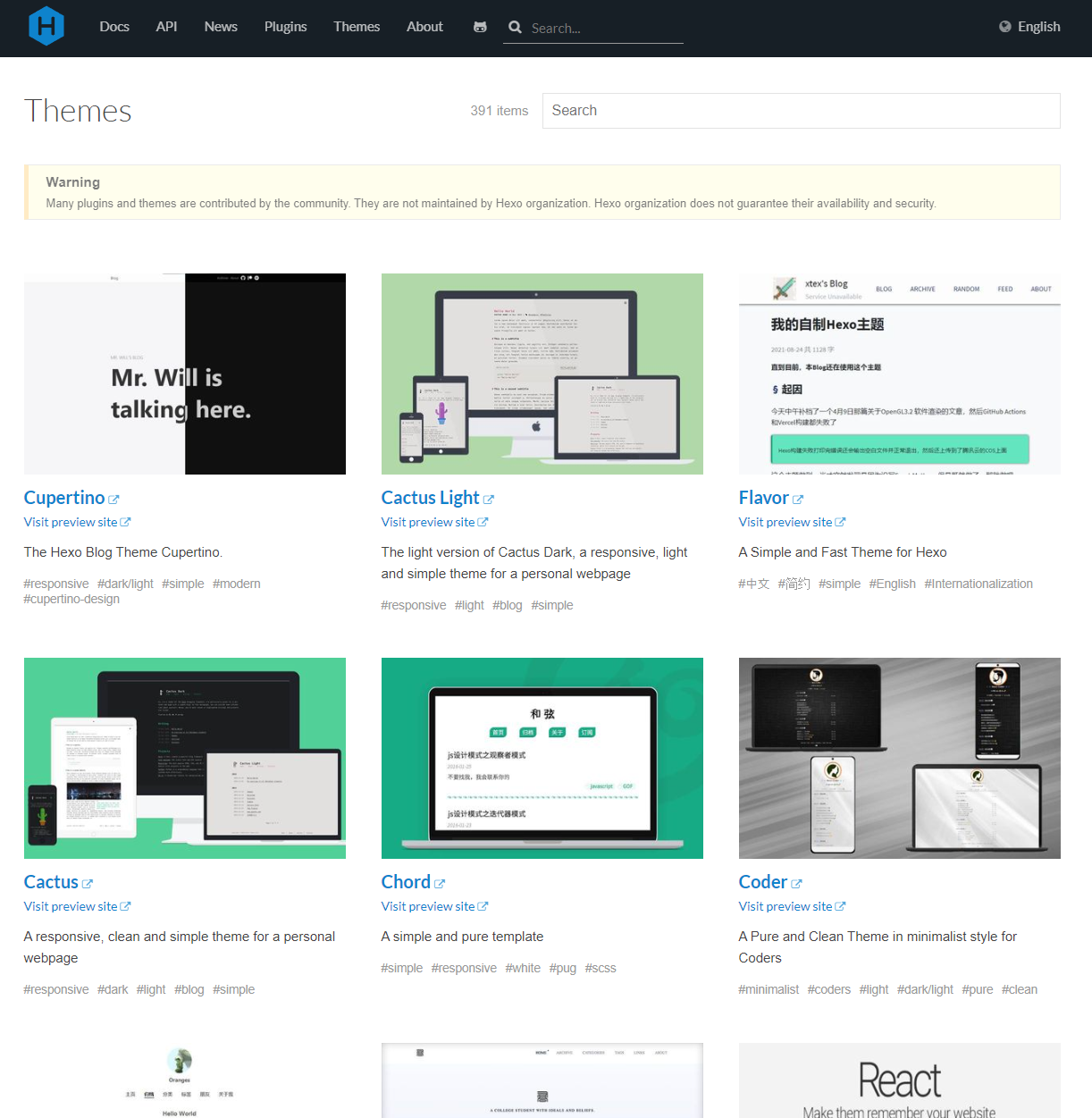Click the external link icon beside the Cactus title
This screenshot has width=1092, height=1118.
[x=88, y=884]
